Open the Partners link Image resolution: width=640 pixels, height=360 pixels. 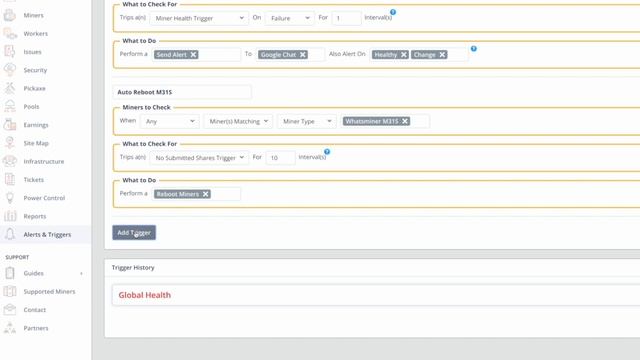(36, 328)
